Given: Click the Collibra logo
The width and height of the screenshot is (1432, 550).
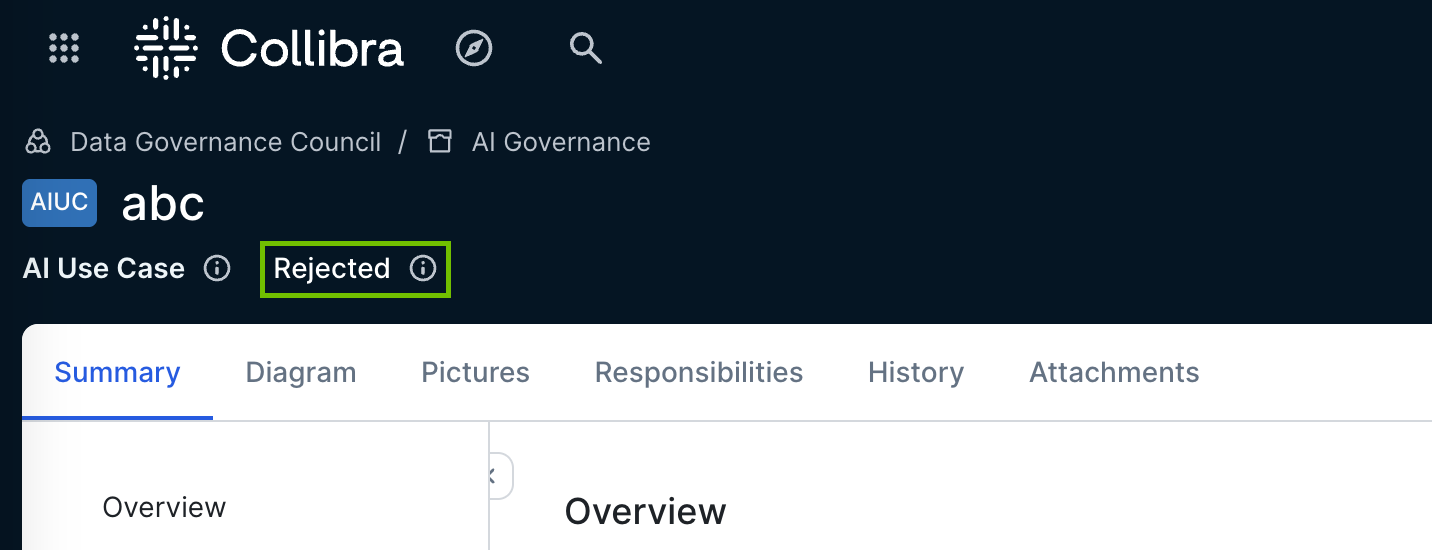Looking at the screenshot, I should coord(269,48).
